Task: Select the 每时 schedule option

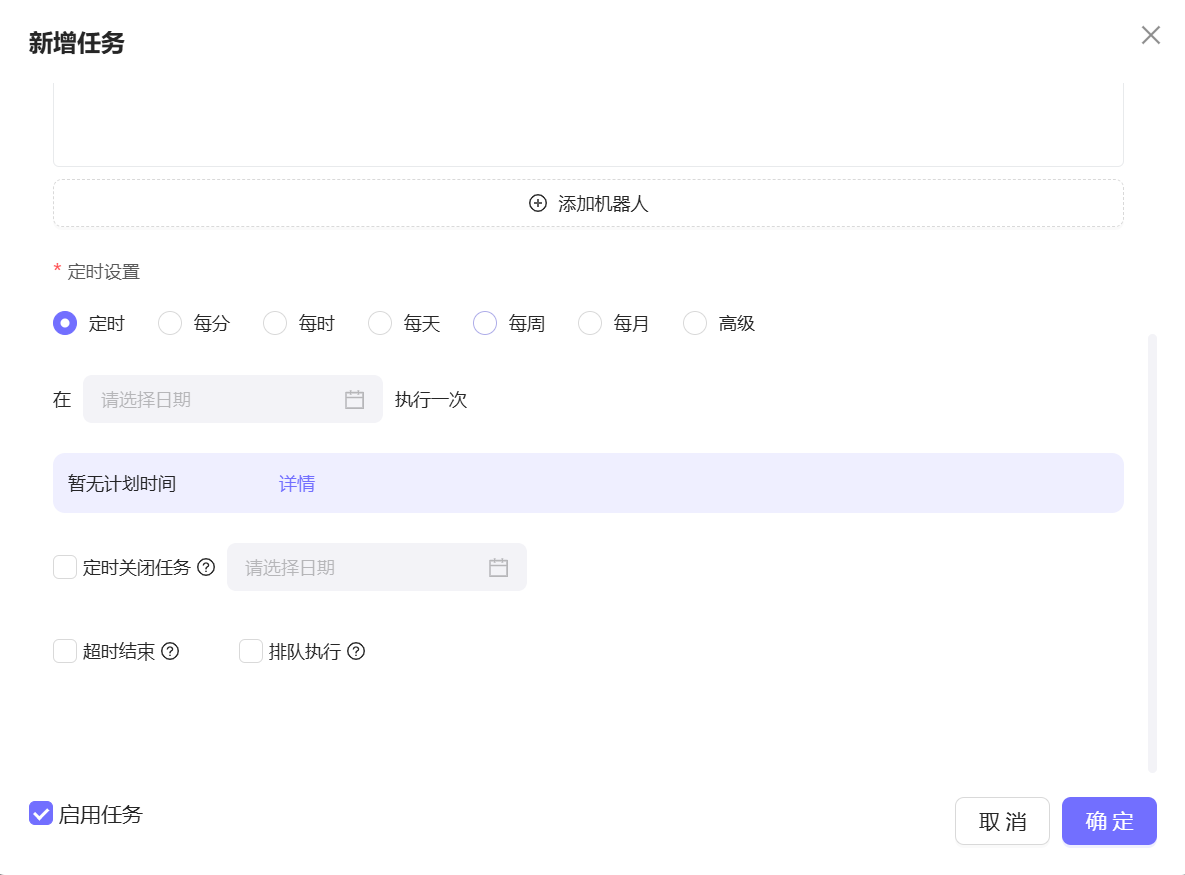Action: 274,323
